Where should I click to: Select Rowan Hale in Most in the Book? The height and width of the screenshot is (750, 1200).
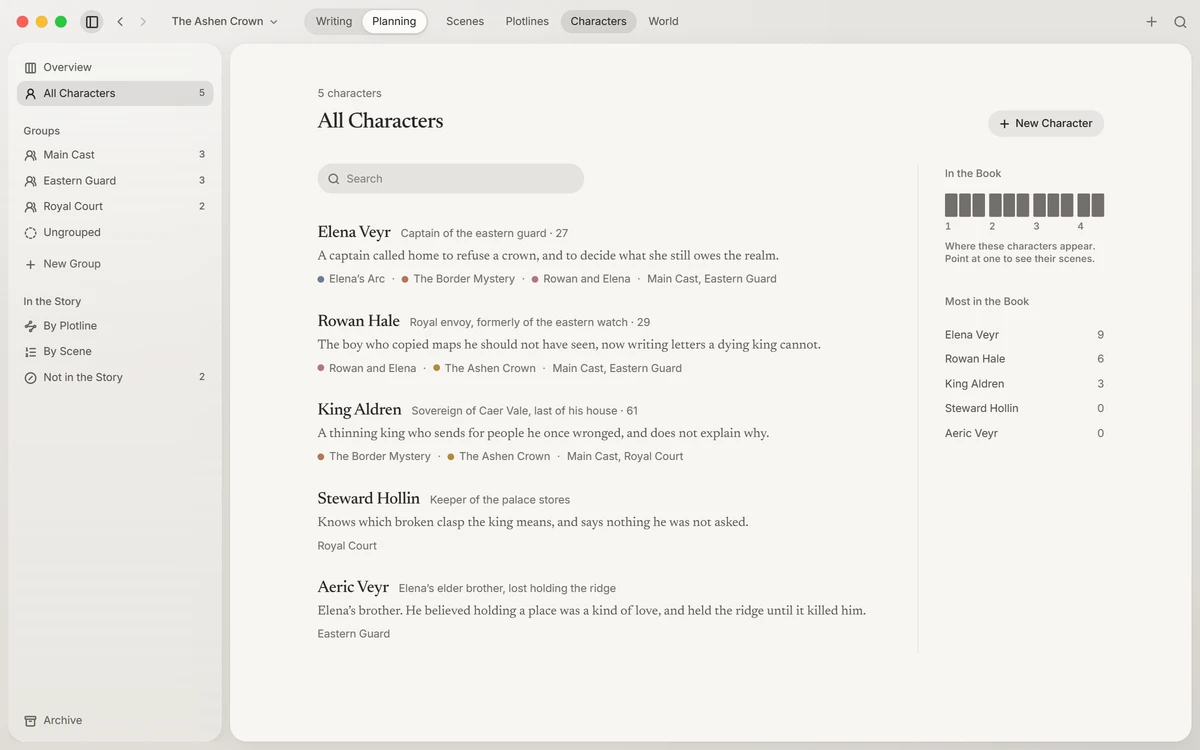[x=1024, y=359]
